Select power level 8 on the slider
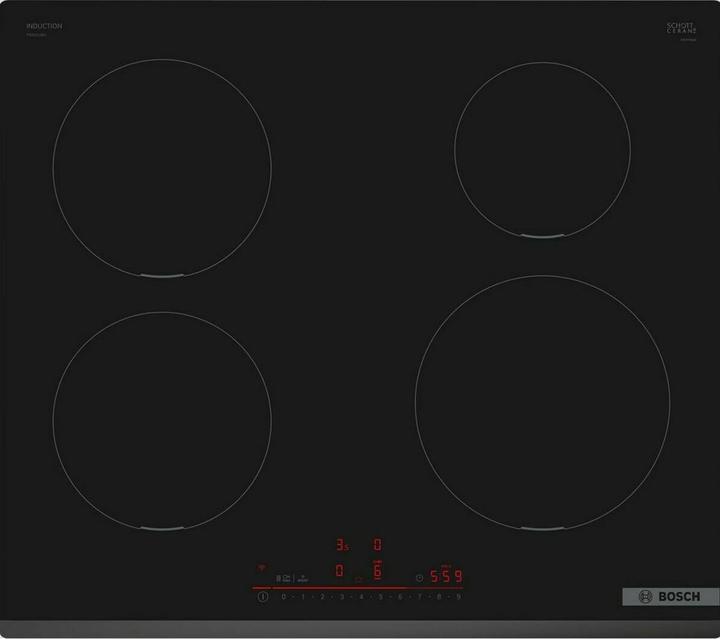Viewport: 720px width, 639px height. tap(439, 597)
